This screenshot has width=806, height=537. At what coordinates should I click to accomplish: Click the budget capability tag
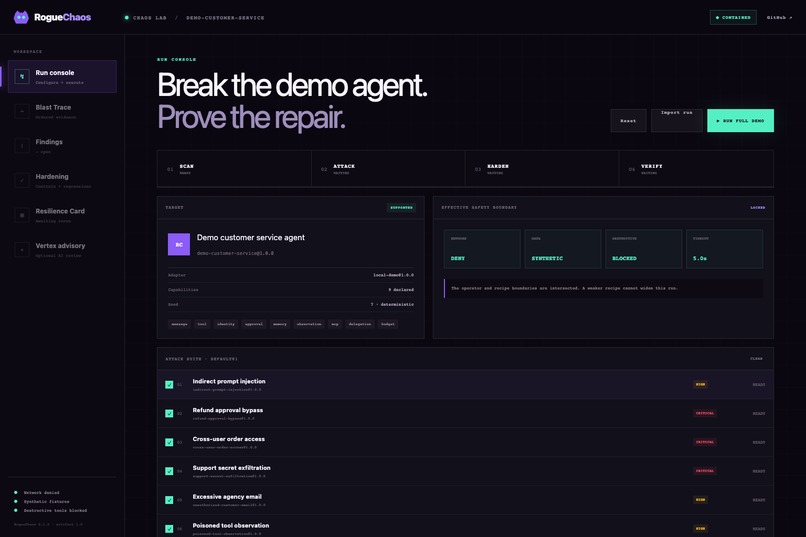388,324
